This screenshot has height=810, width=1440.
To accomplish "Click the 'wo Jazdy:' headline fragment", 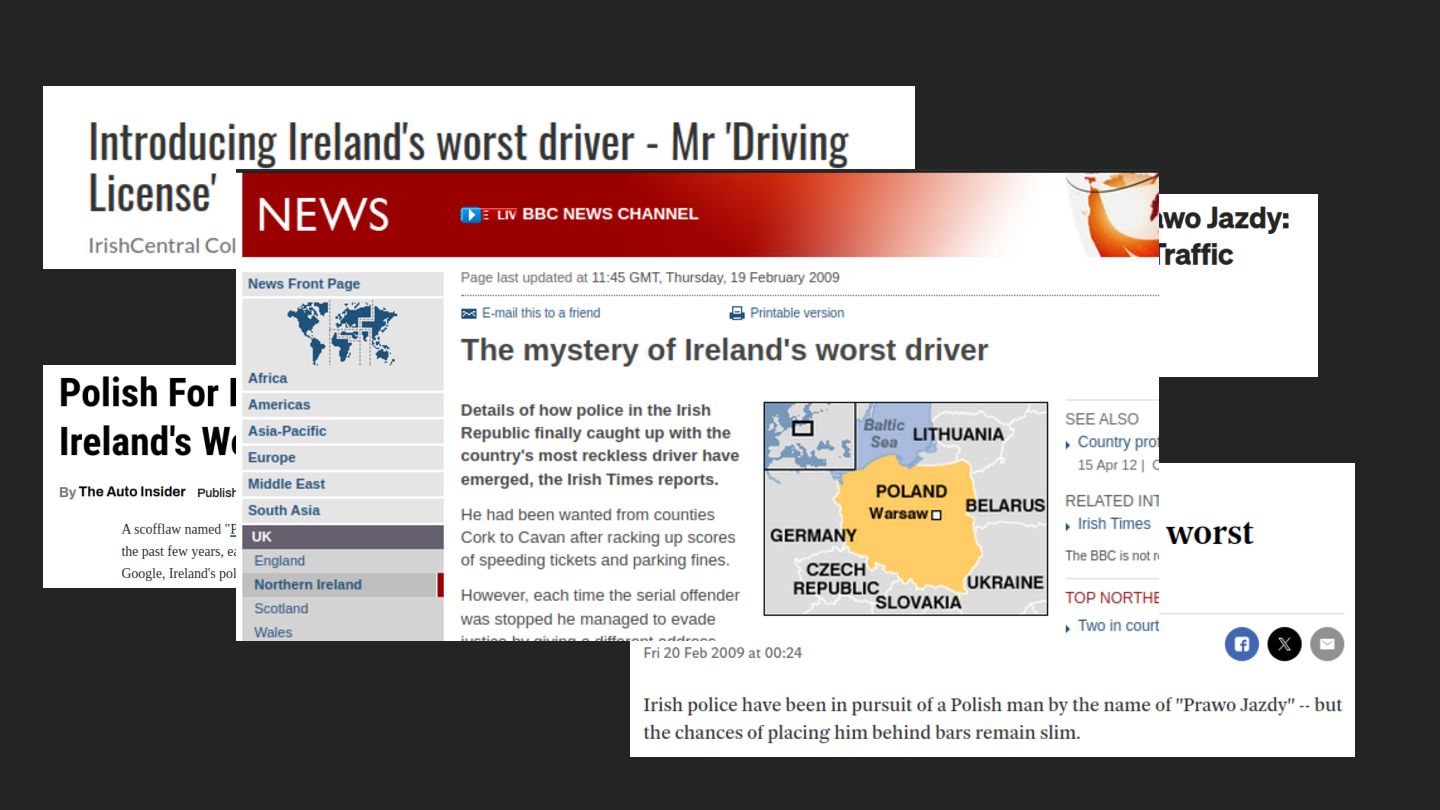I will [x=1224, y=218].
